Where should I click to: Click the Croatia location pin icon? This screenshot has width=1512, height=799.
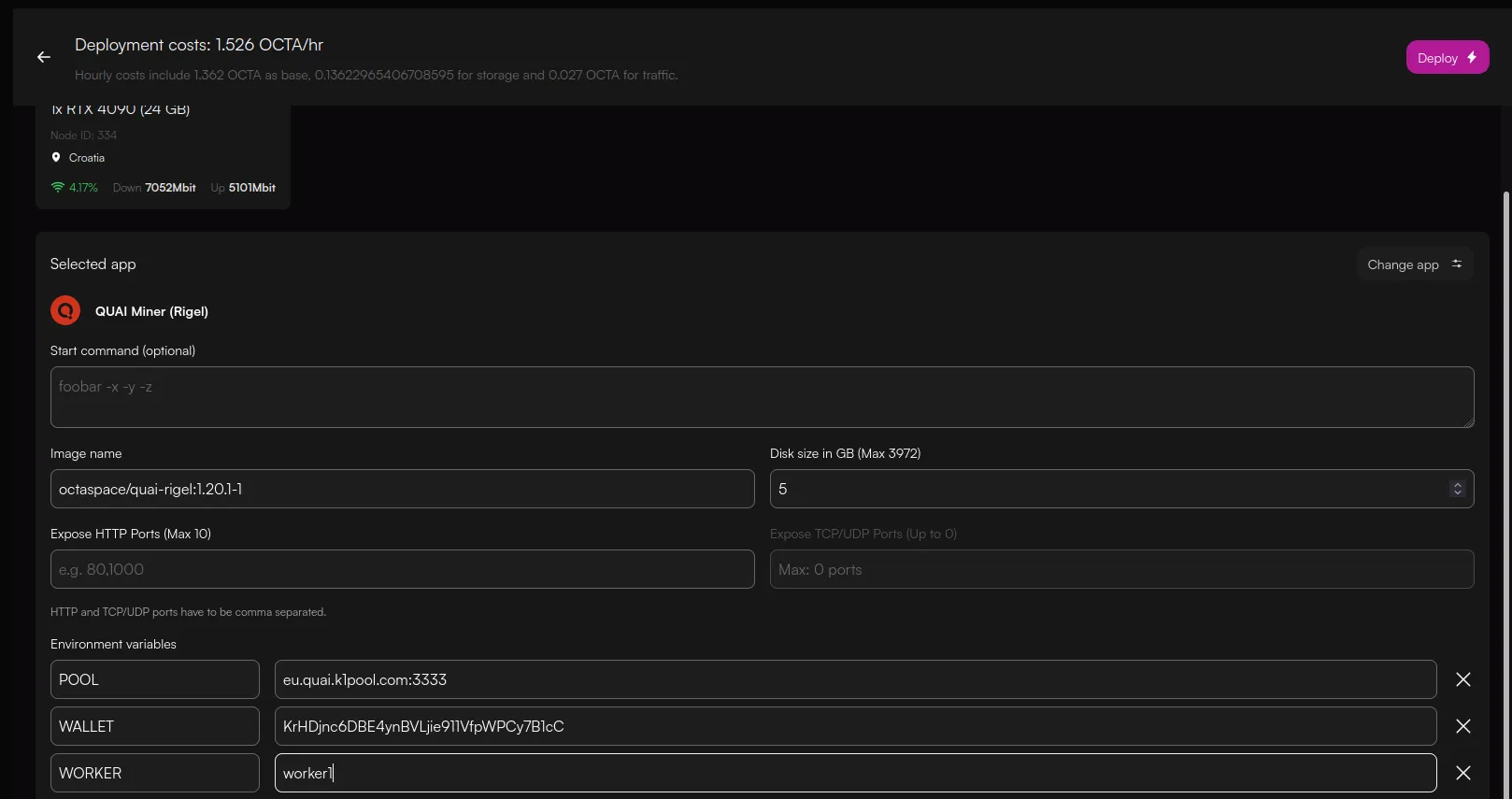coord(56,157)
